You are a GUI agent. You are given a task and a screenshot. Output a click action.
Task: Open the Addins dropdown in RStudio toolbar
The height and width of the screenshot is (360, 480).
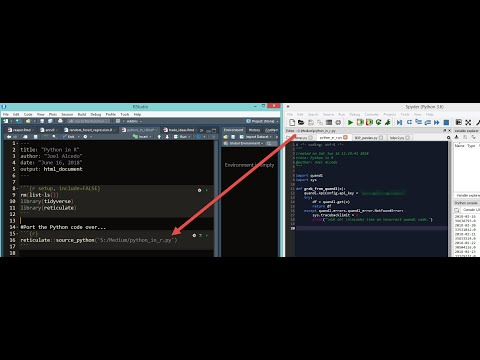[134, 121]
